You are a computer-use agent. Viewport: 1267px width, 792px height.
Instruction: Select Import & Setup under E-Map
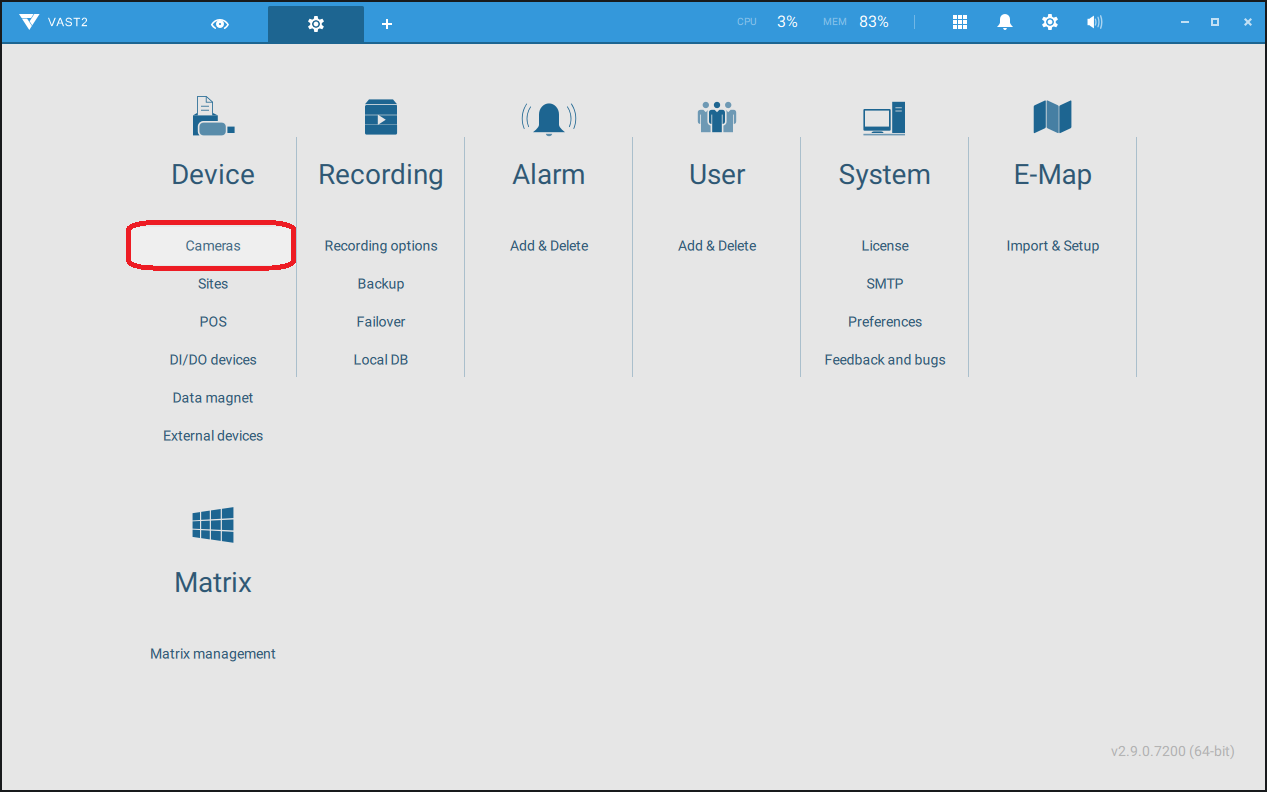[x=1052, y=246]
